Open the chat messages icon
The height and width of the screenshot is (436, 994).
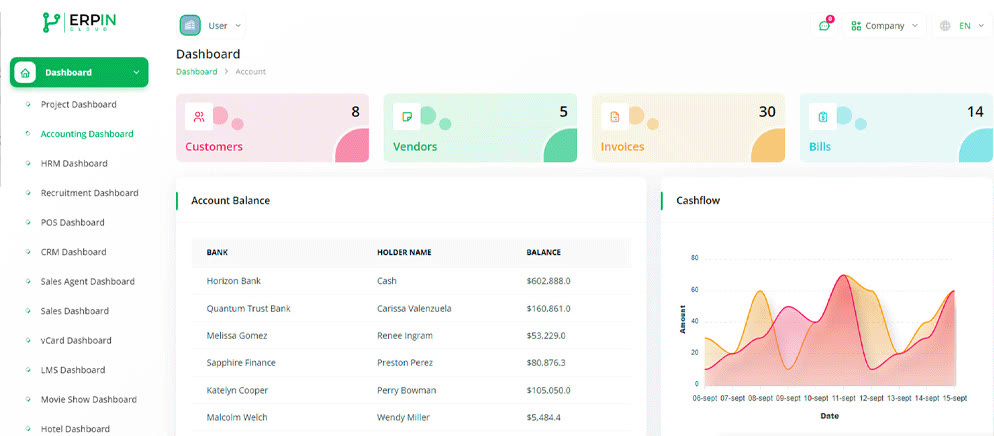coord(824,26)
